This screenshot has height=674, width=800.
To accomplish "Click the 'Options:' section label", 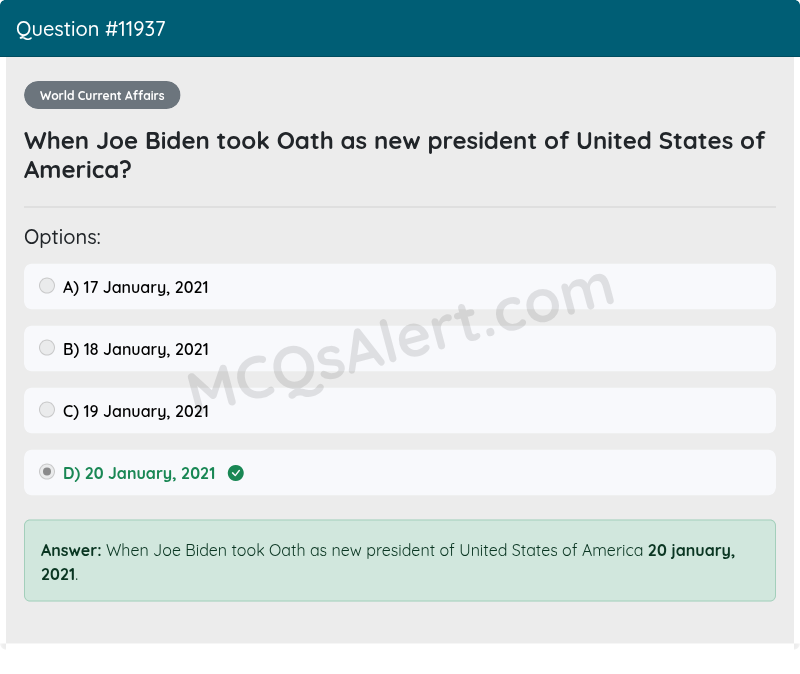I will (62, 237).
